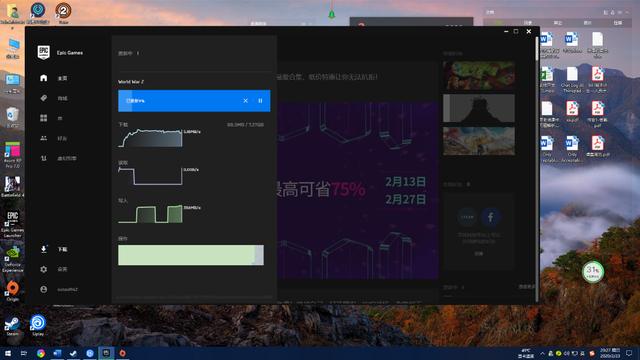
Task: Select the dark mountain thumbnail
Action: coord(479,108)
